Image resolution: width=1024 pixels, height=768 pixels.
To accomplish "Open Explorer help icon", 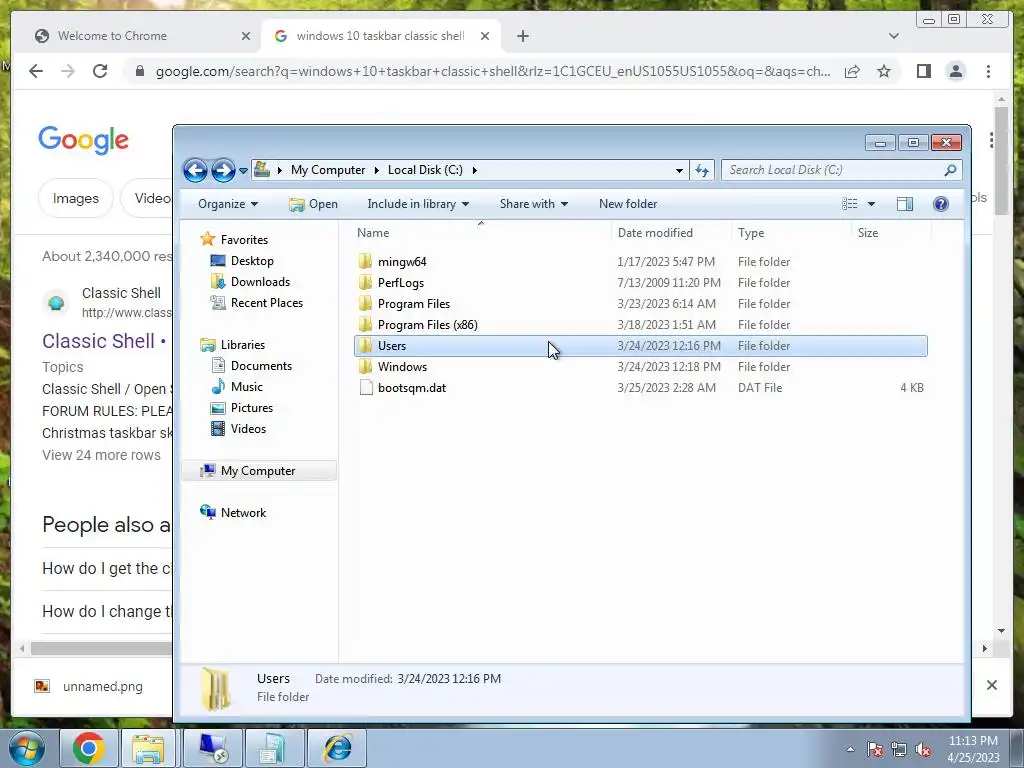I will click(x=940, y=204).
